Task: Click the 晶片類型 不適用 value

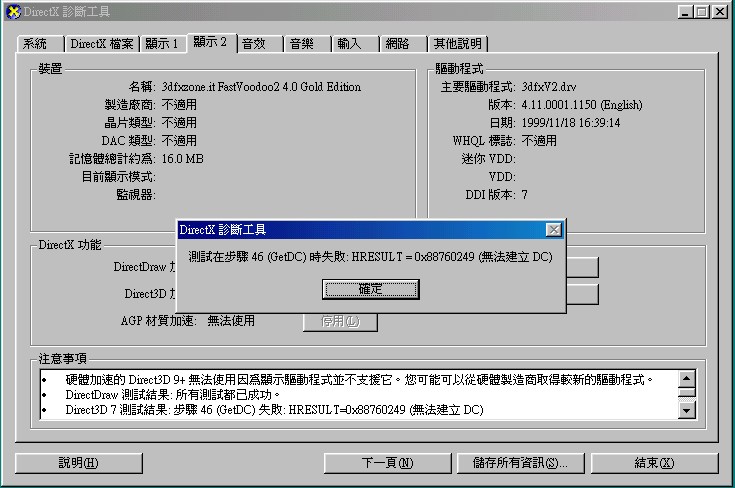Action: tap(179, 123)
